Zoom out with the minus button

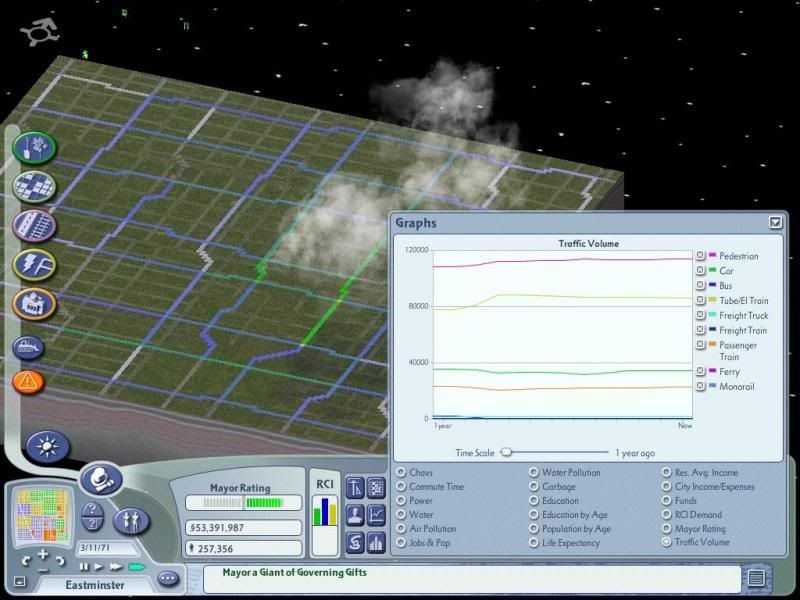pos(43,570)
